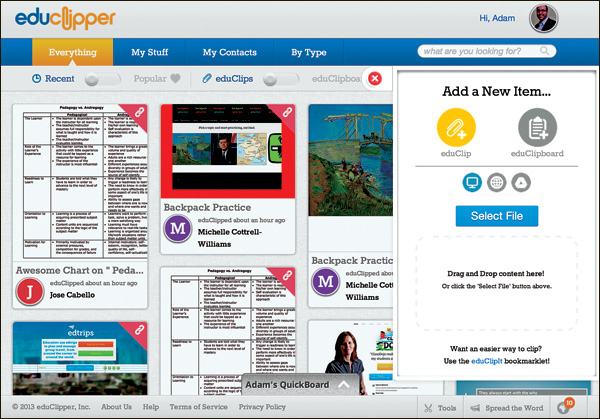Viewport: 600px width, 419px height.
Task: Click 'Awesome Chart on " Peda...' title
Action: click(x=80, y=270)
